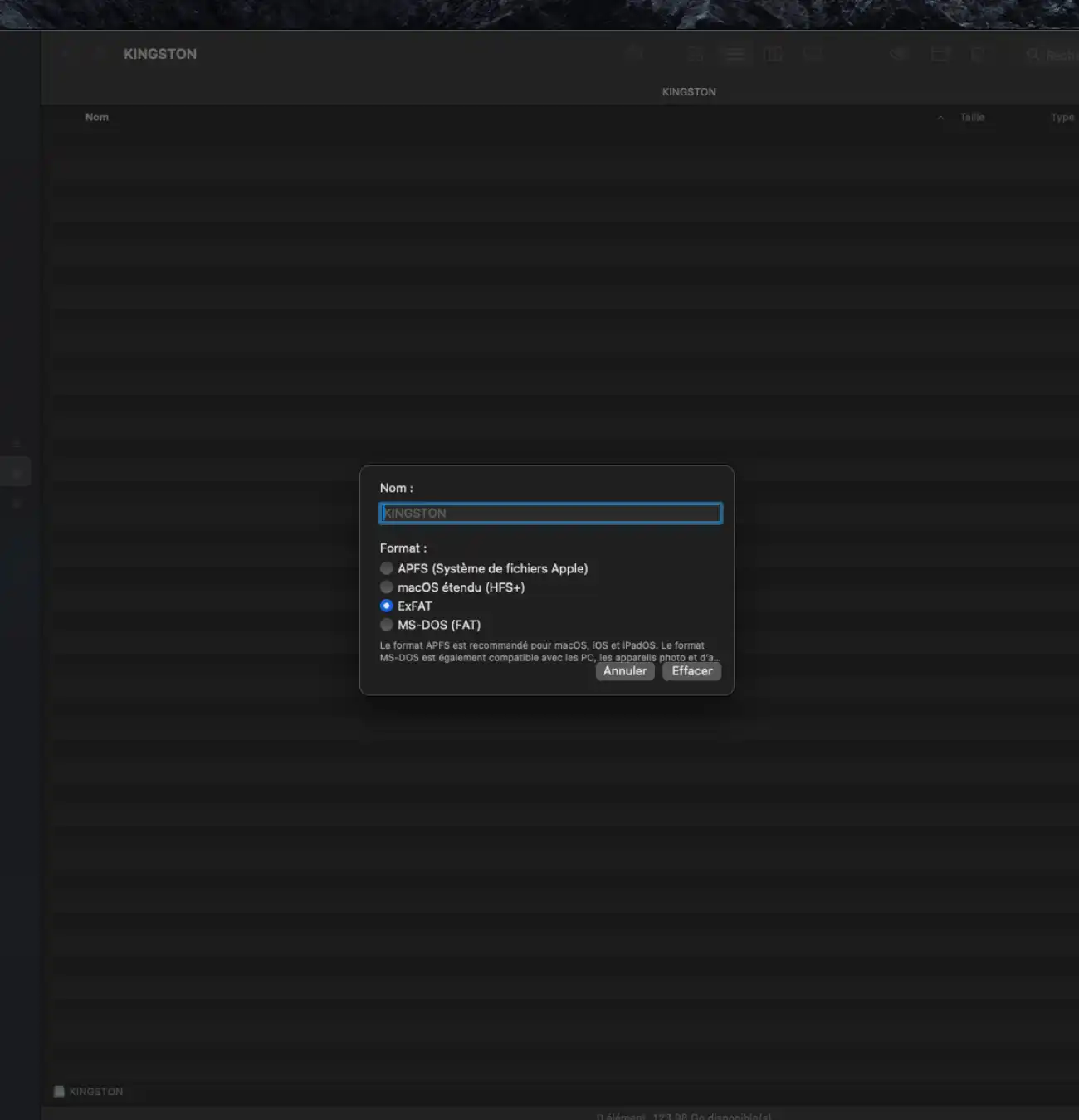Sort by the Taille column header
The width and height of the screenshot is (1079, 1120).
[972, 117]
